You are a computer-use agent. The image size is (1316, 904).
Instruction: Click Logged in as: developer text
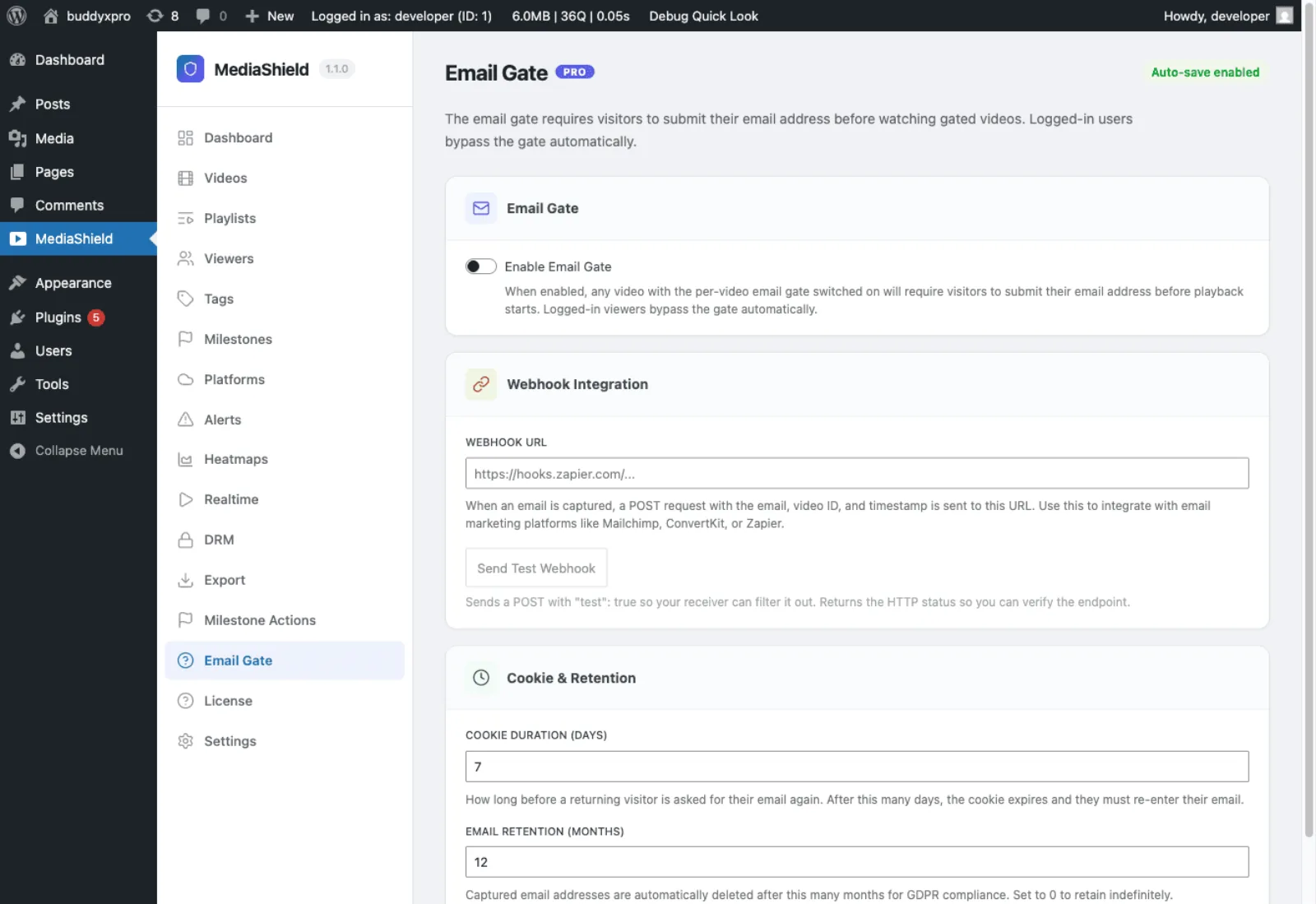click(401, 16)
